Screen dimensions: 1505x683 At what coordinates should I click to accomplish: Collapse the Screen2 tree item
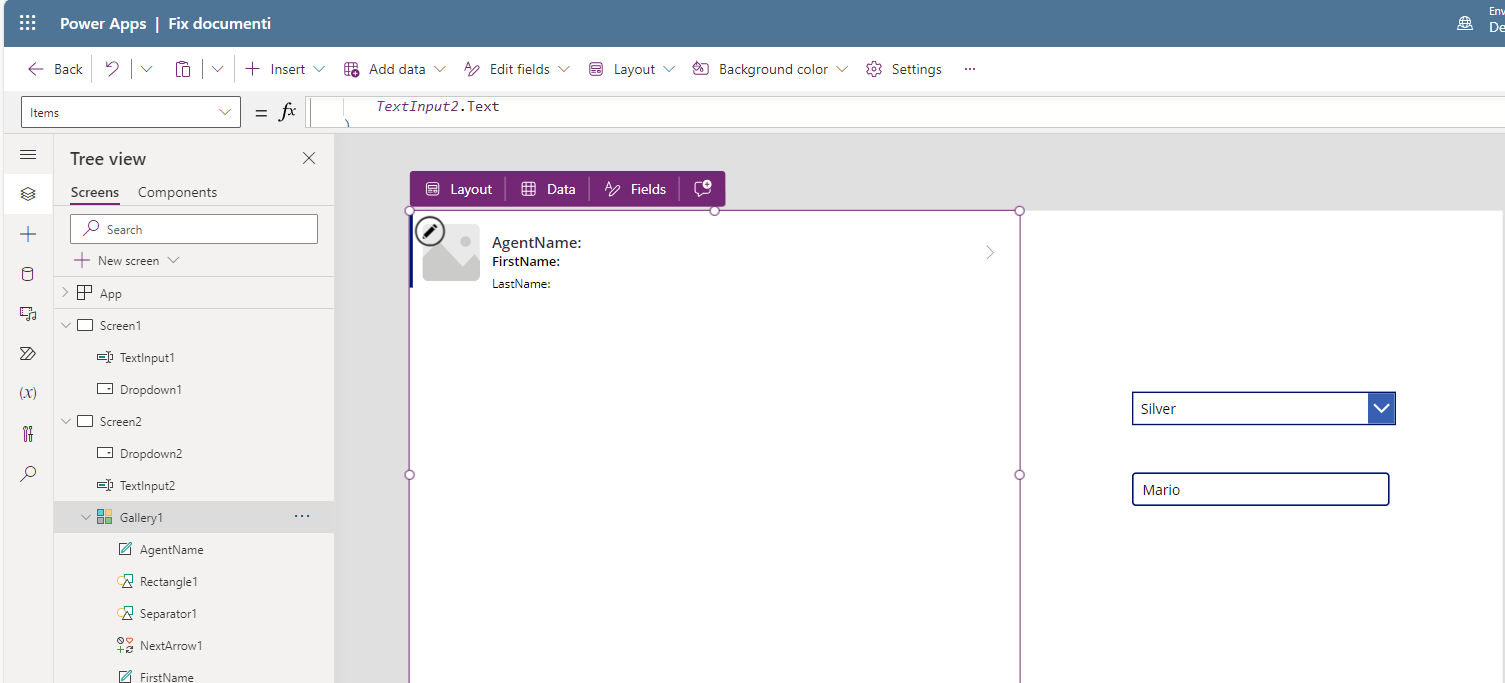point(66,421)
